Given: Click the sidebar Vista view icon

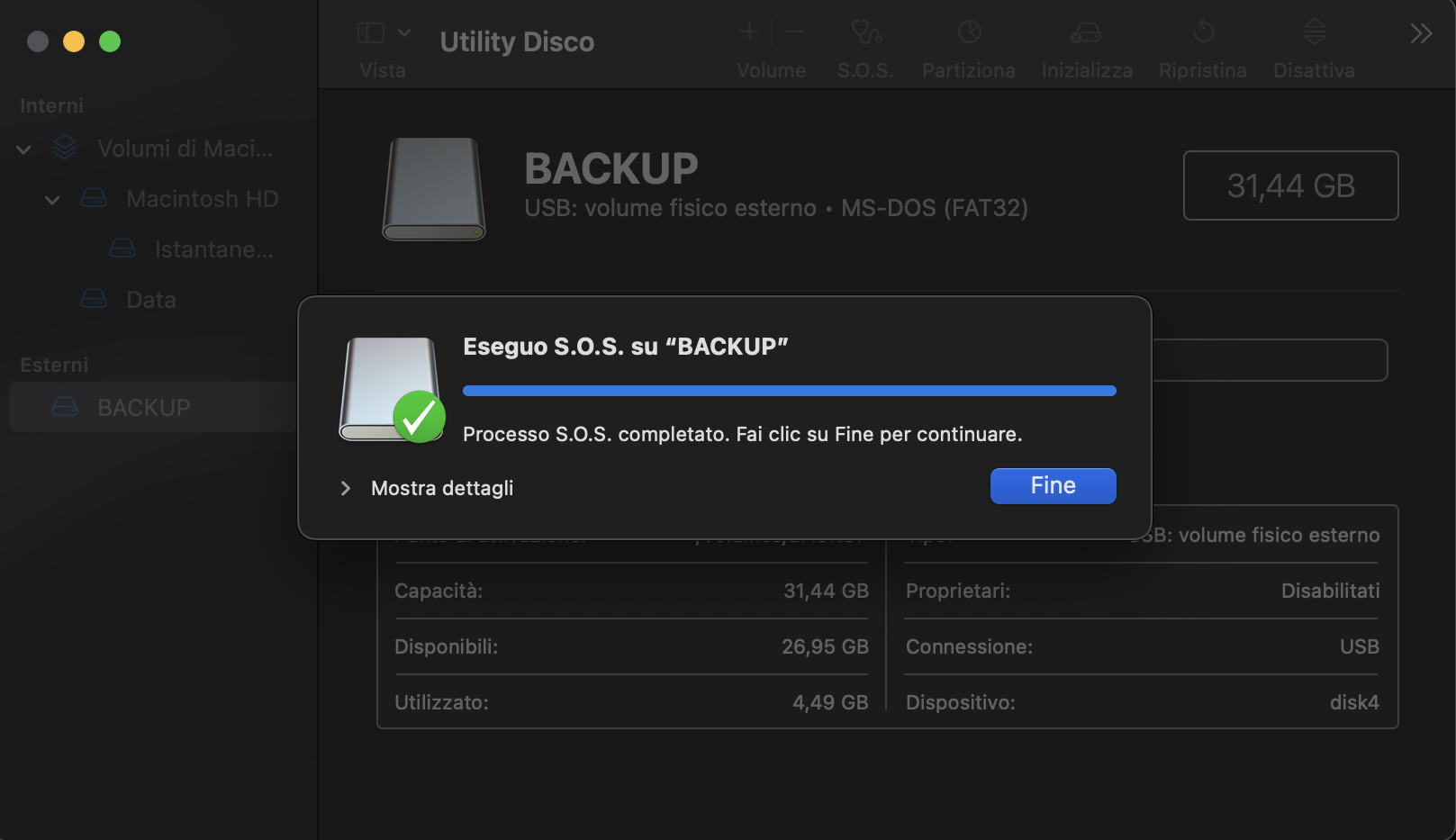Looking at the screenshot, I should pyautogui.click(x=371, y=33).
